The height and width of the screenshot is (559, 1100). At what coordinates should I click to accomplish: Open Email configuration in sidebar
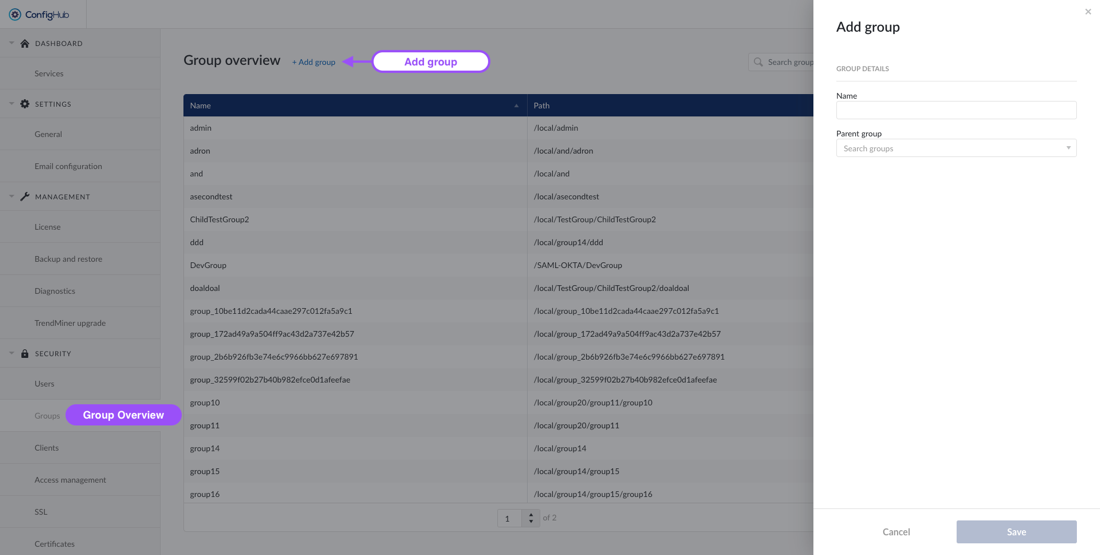click(x=68, y=166)
